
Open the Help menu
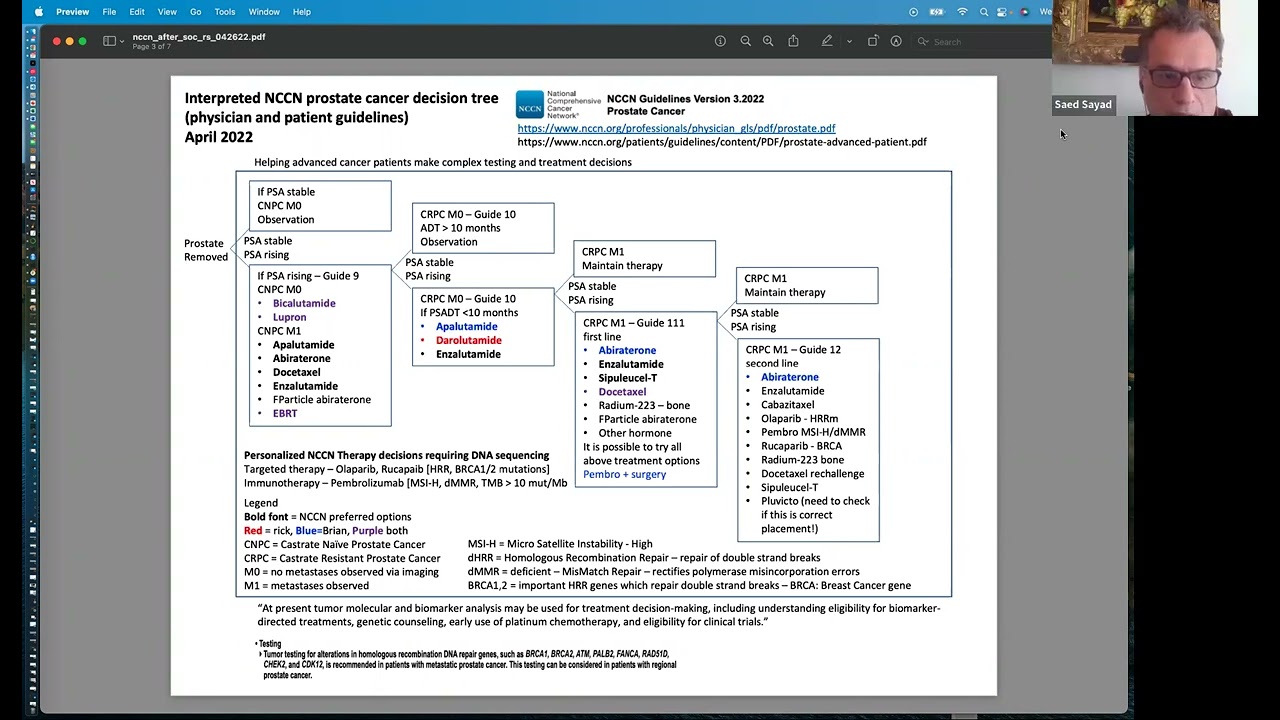301,12
